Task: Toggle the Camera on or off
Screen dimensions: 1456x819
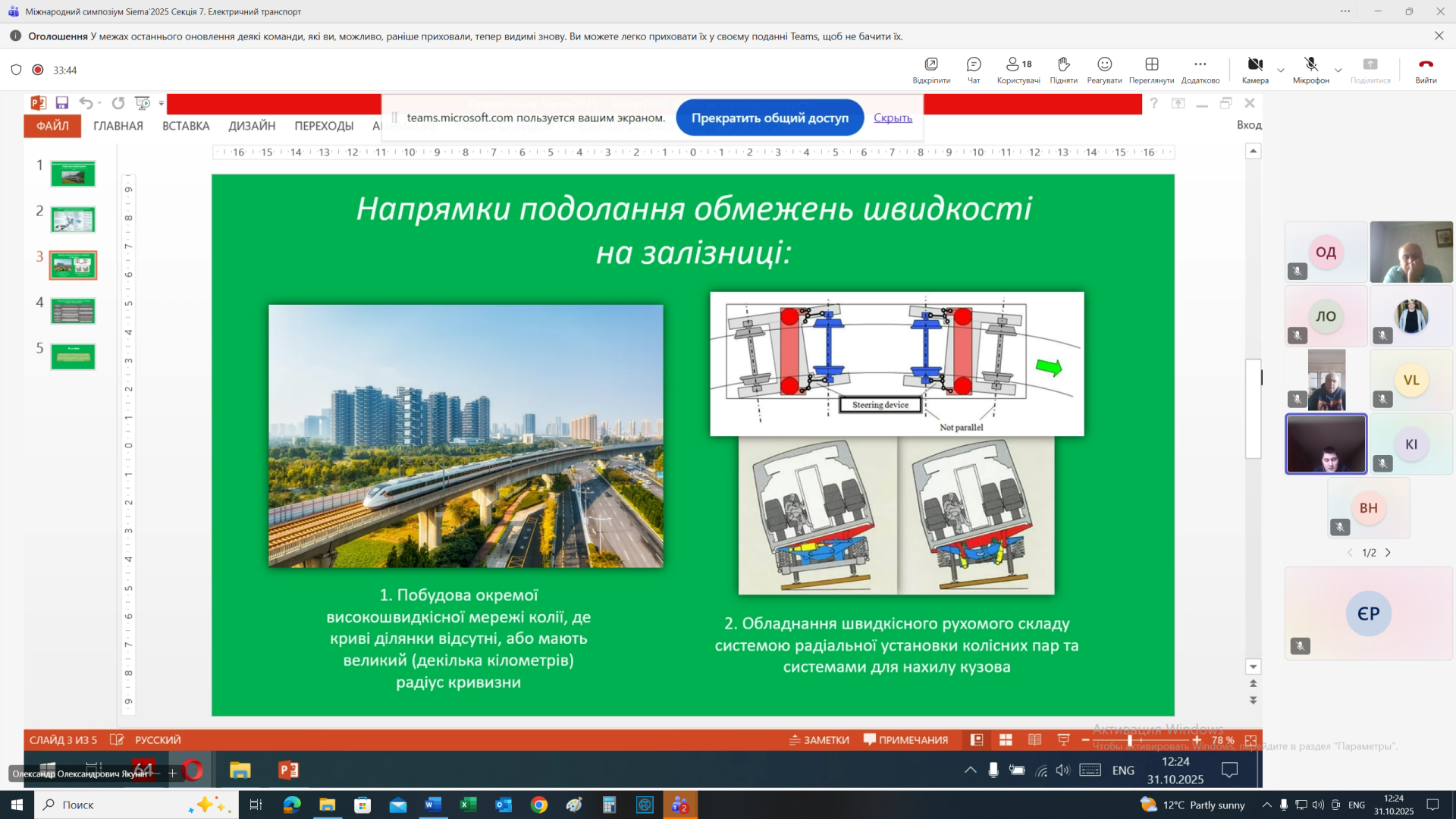Action: 1255,65
